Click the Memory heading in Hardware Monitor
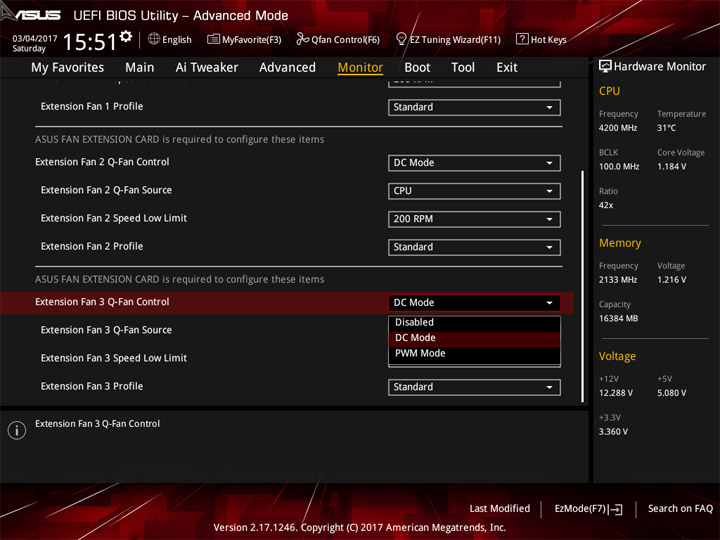The height and width of the screenshot is (540, 720). click(x=620, y=243)
